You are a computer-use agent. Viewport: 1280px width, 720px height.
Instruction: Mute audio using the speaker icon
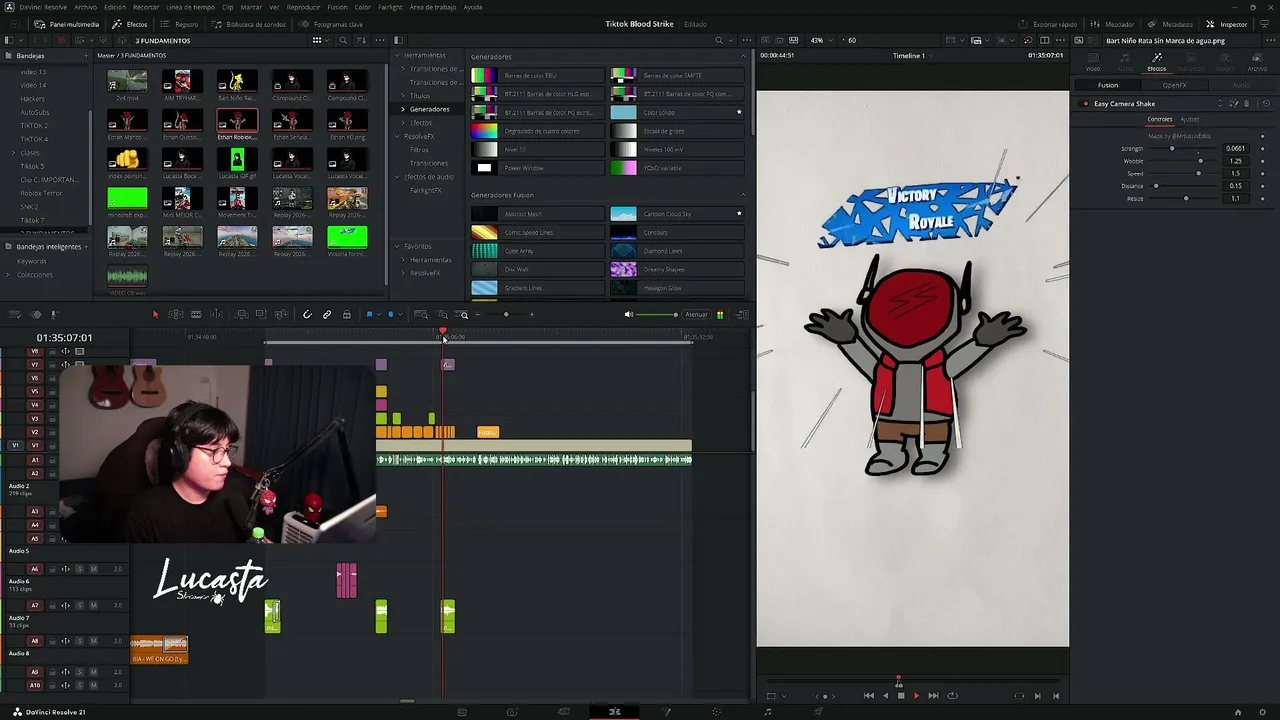pos(629,315)
